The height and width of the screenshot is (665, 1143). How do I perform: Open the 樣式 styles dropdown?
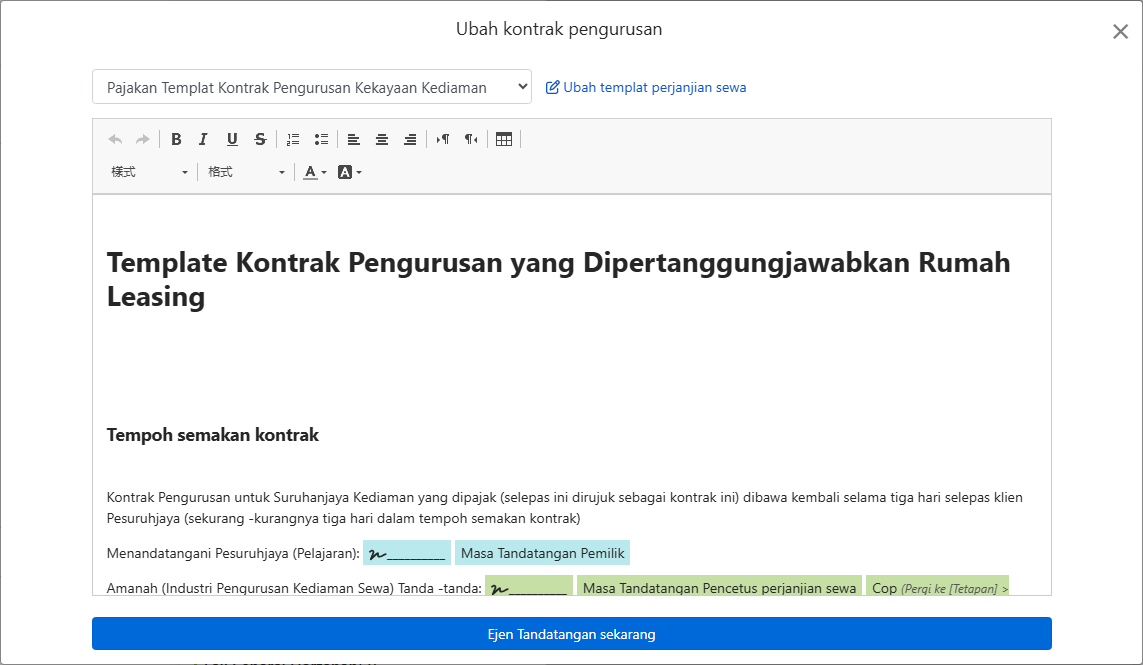149,172
